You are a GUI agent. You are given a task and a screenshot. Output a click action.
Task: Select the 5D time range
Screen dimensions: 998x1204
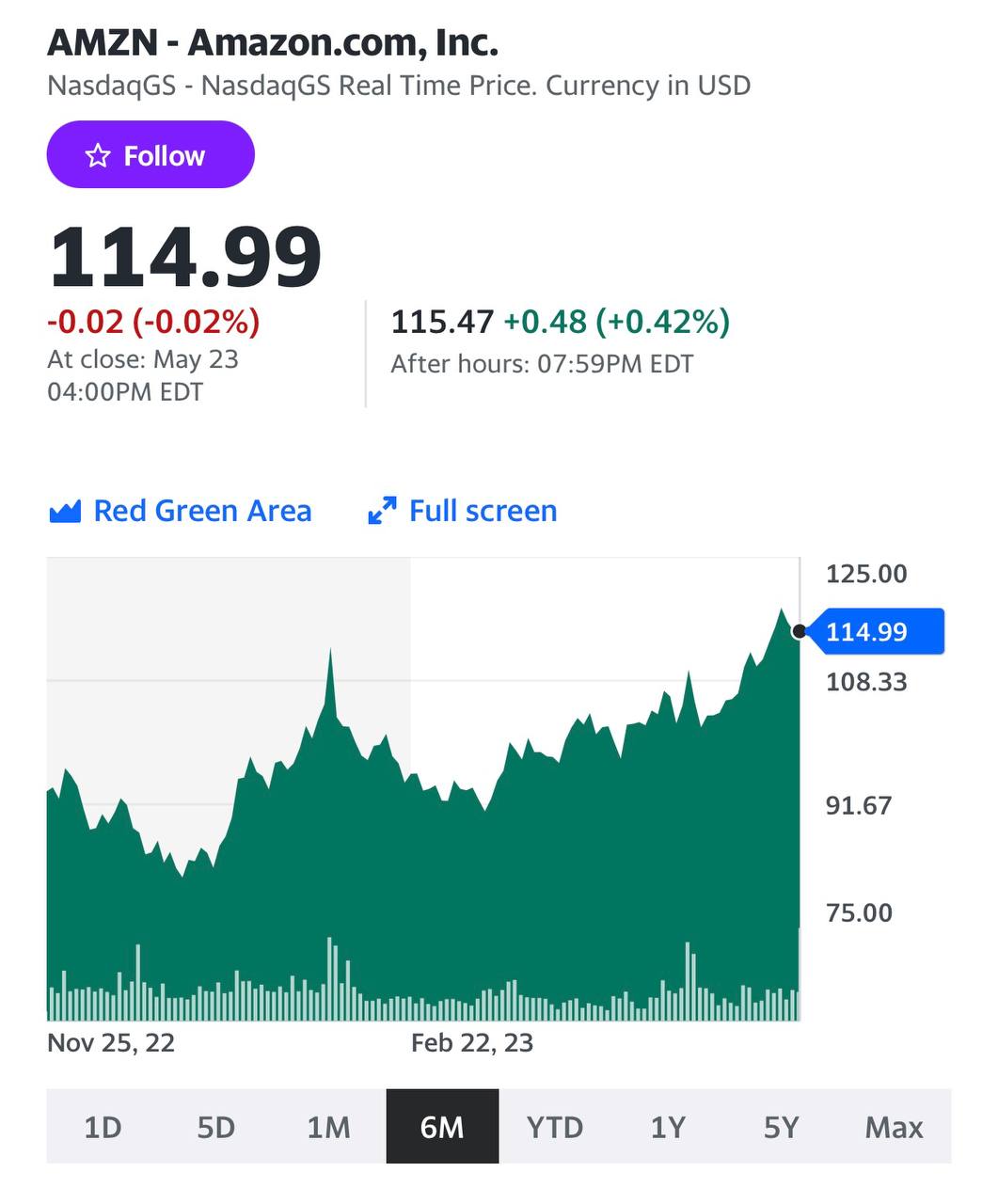(215, 1127)
